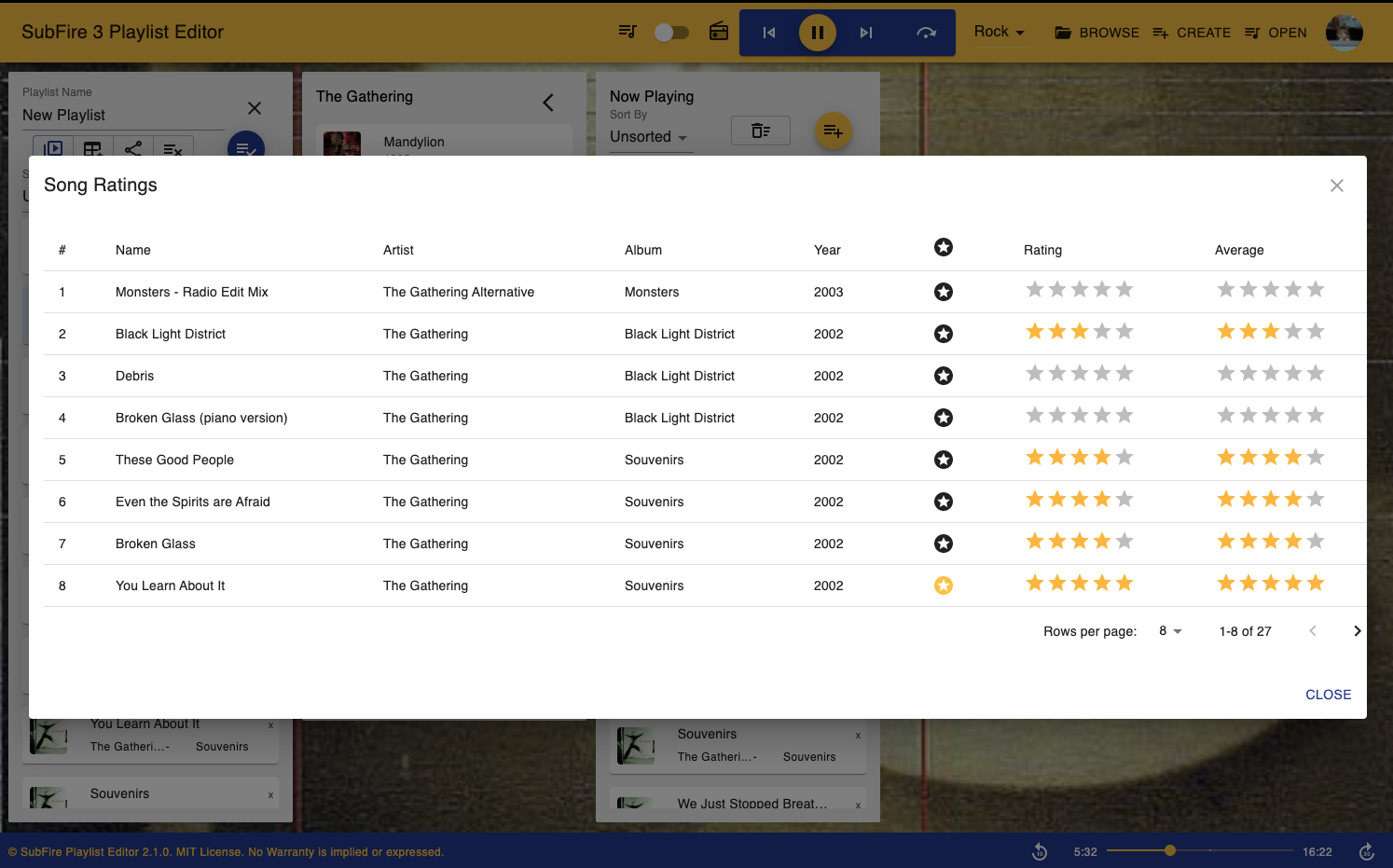
Task: Sort by the star column header icon
Action: (x=944, y=247)
